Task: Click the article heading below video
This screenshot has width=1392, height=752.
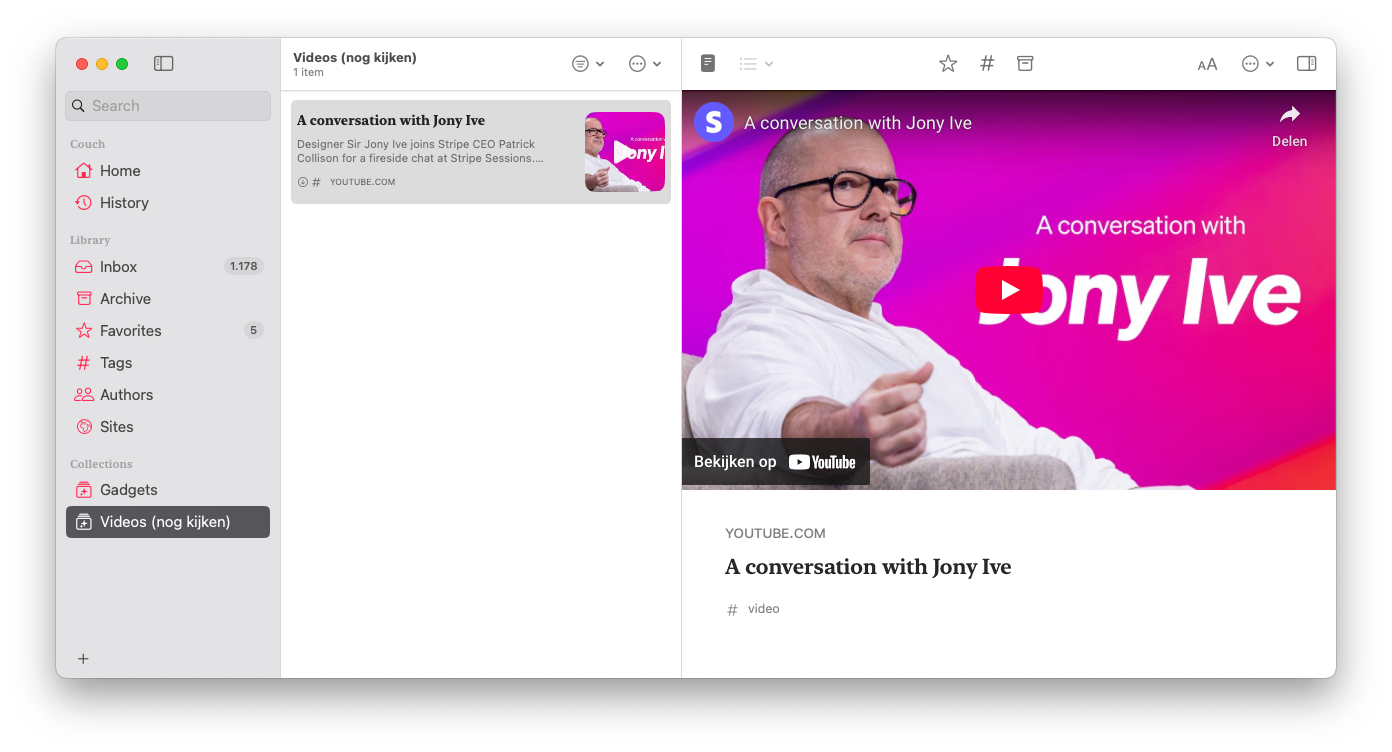Action: tap(868, 567)
